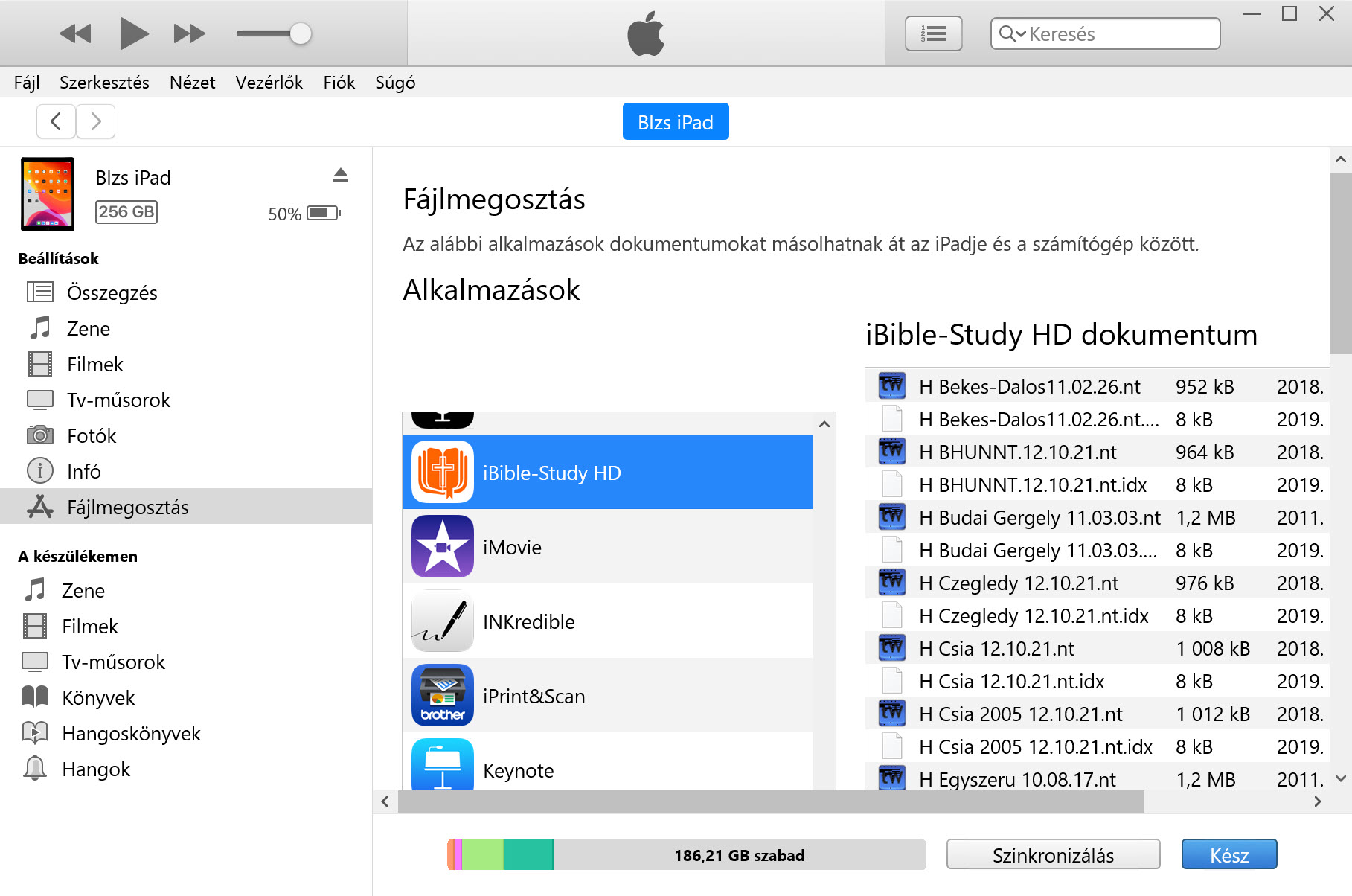Open the Vezérlők menu
The height and width of the screenshot is (896, 1352).
tap(269, 83)
